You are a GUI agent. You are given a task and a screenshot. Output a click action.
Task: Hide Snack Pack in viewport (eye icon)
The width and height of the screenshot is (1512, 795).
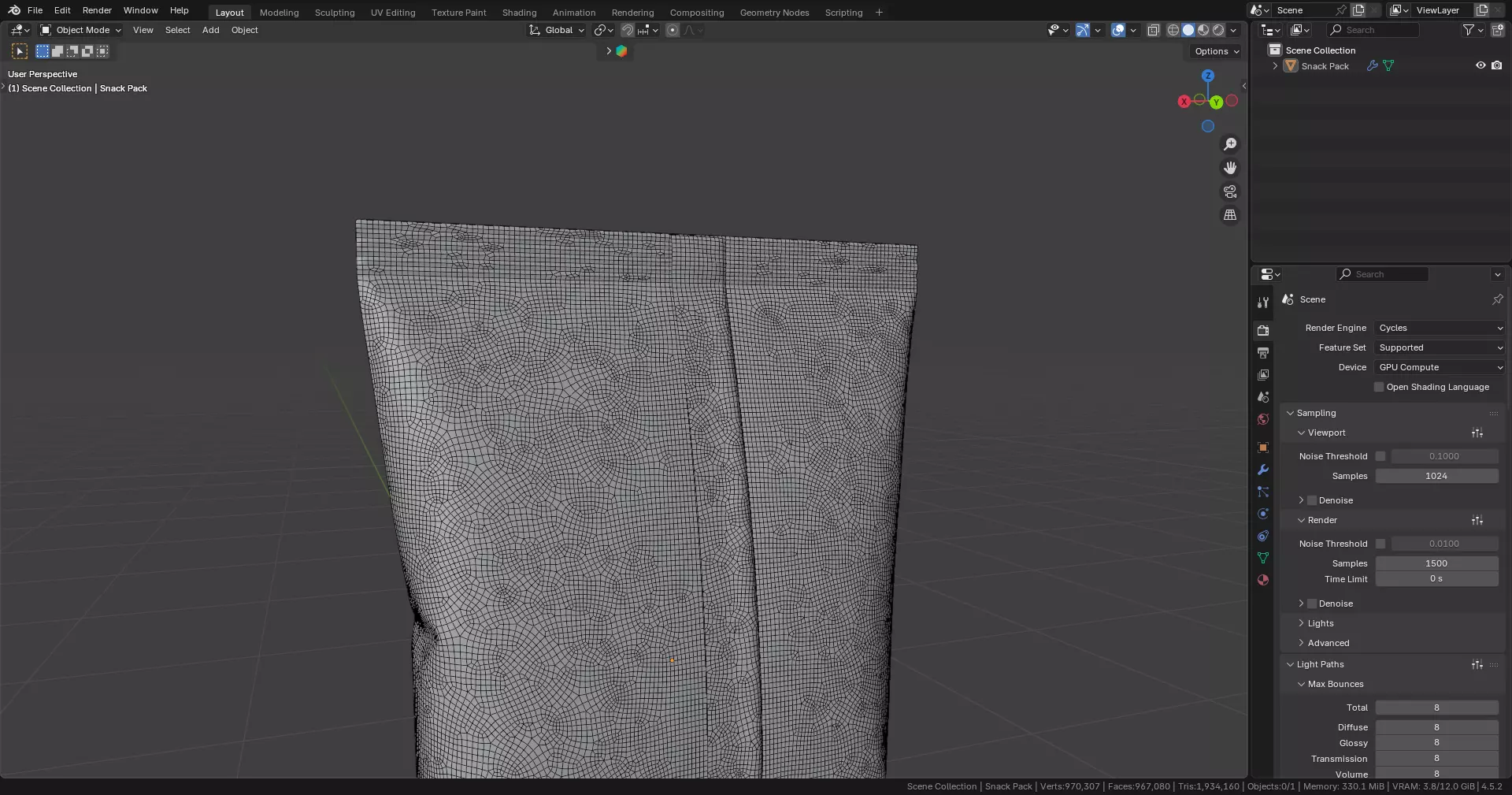coord(1480,66)
